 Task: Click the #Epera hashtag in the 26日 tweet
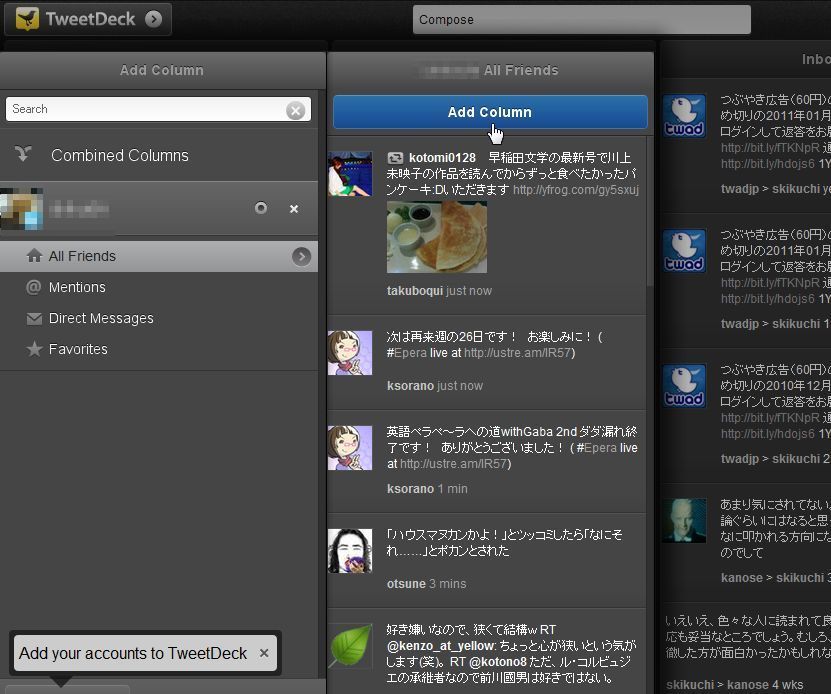(x=406, y=353)
